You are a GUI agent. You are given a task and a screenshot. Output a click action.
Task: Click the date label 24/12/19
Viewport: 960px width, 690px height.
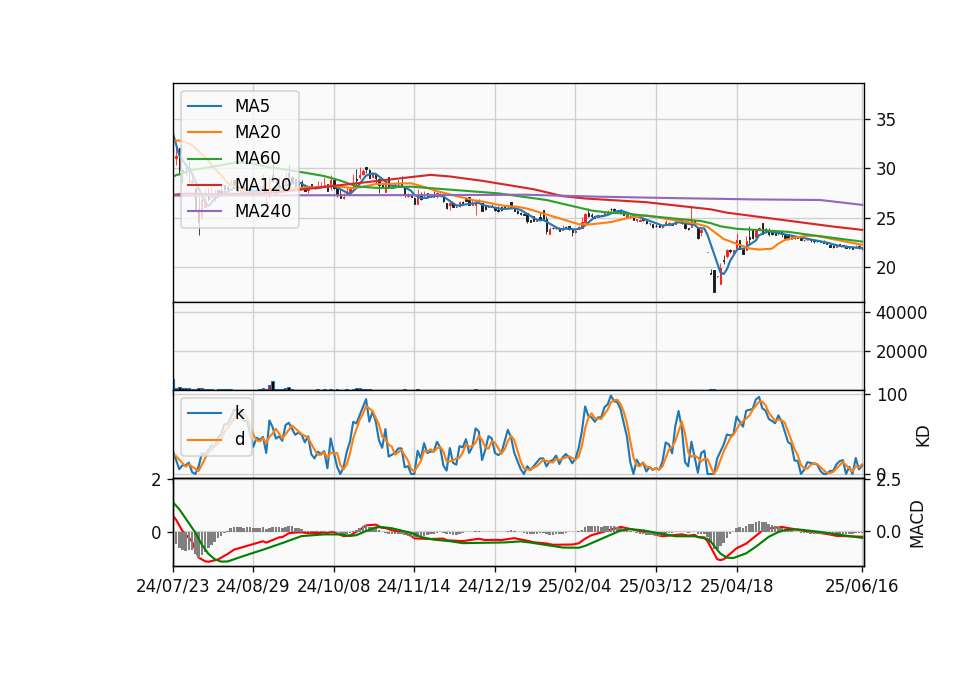[495, 586]
